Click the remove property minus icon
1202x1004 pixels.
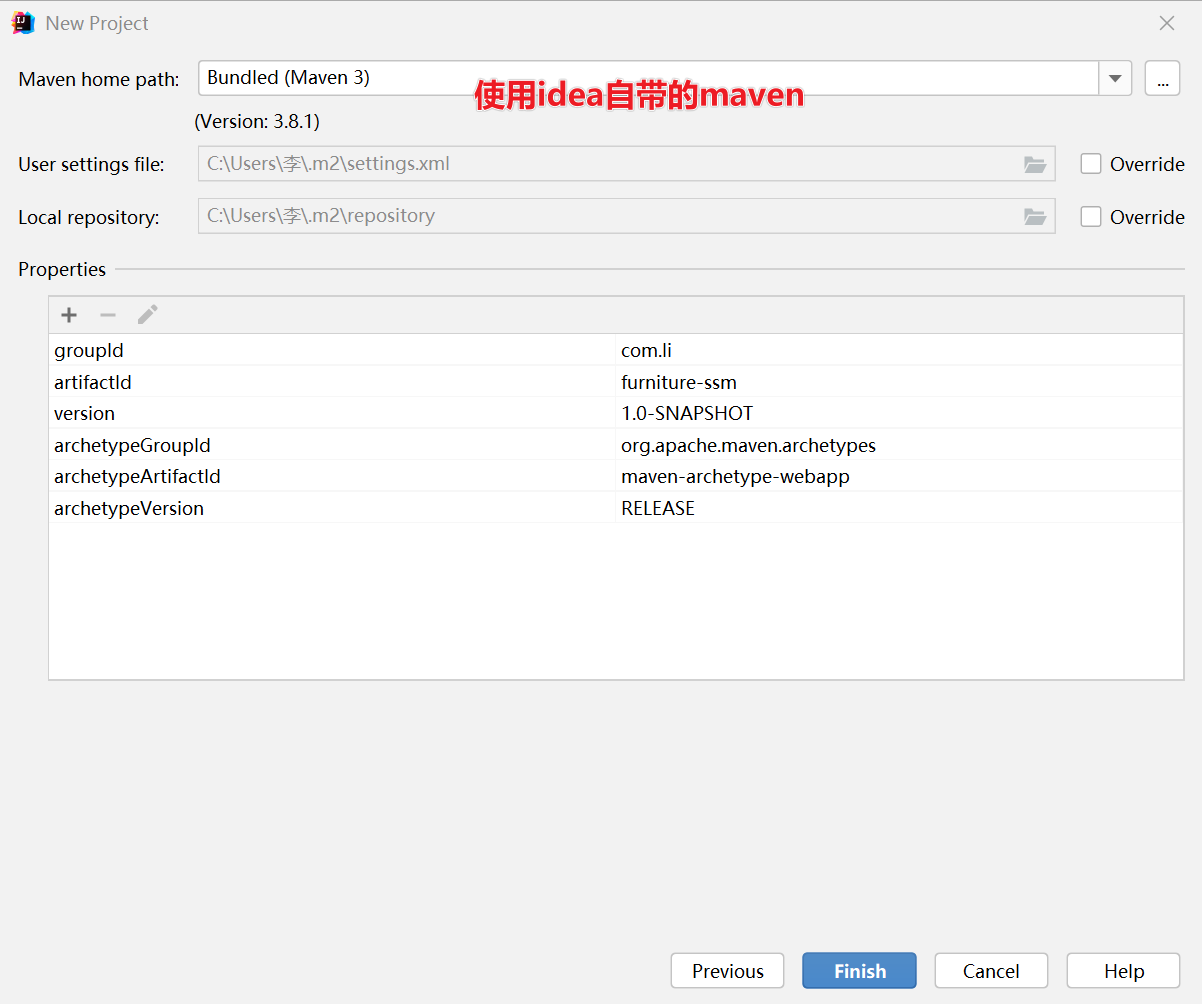tap(108, 315)
